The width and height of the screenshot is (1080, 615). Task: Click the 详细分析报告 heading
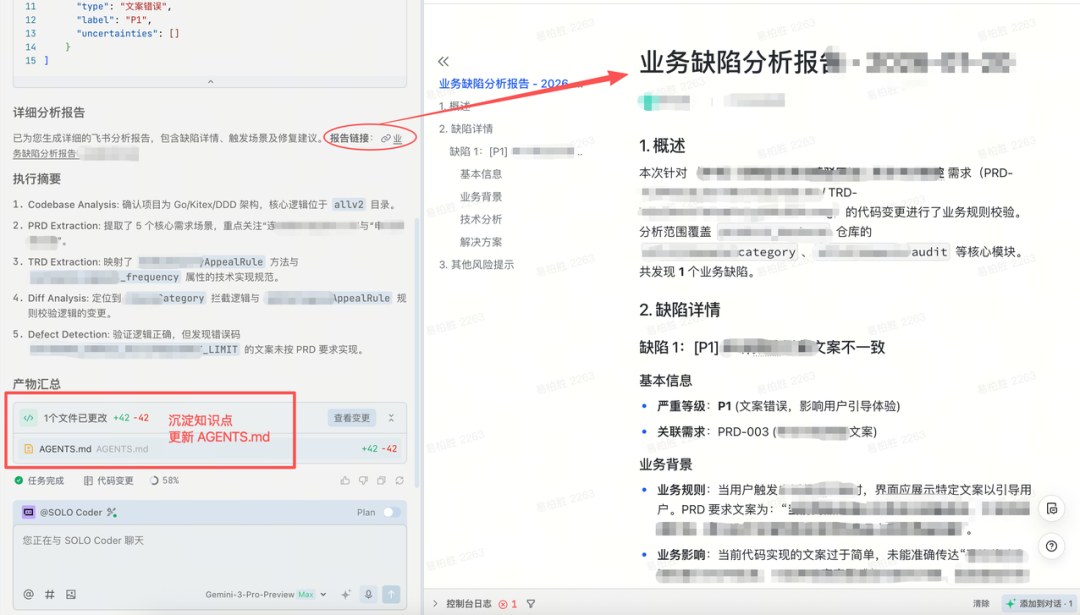pos(49,113)
